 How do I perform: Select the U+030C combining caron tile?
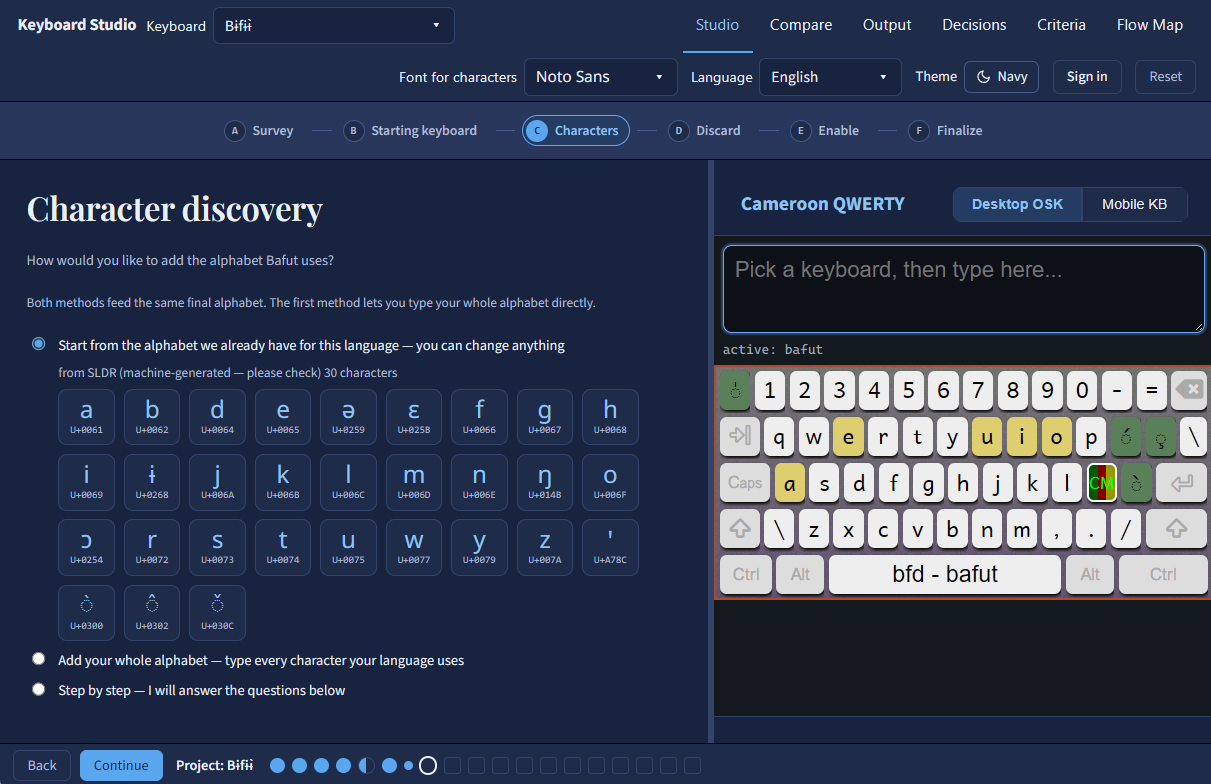coord(217,613)
